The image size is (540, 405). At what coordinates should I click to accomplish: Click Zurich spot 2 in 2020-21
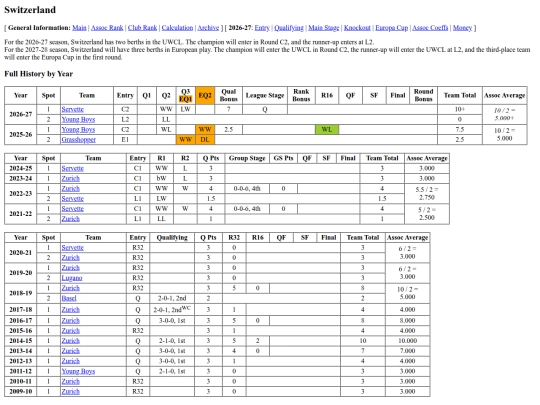click(x=71, y=258)
